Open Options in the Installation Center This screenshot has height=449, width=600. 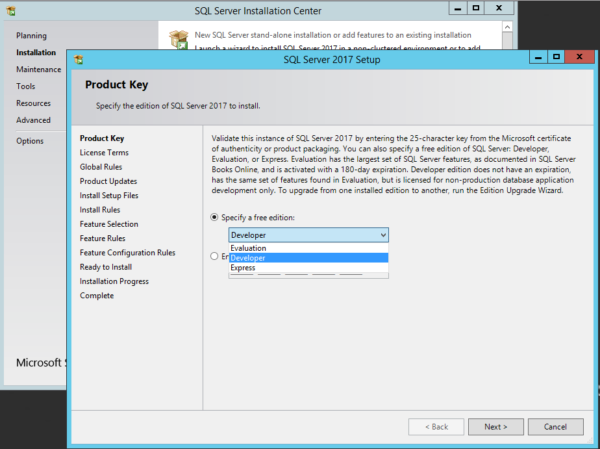30,141
